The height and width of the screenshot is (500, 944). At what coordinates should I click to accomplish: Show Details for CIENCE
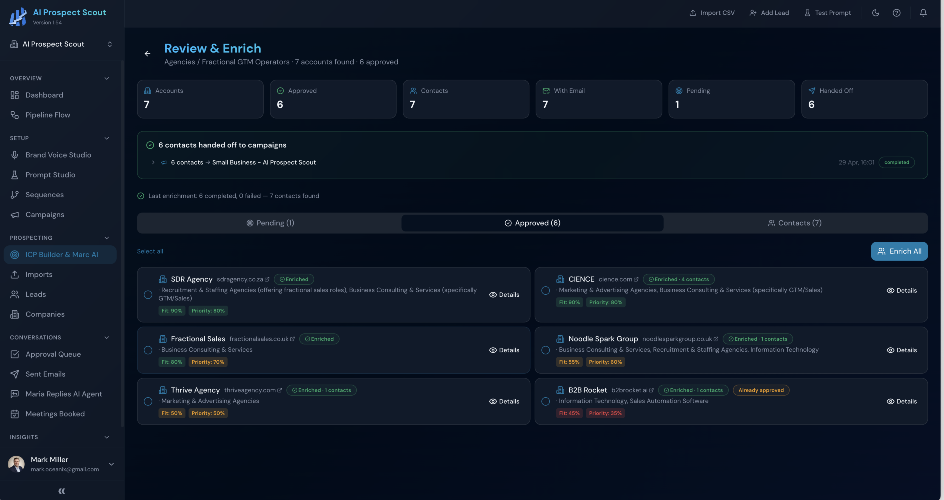pyautogui.click(x=901, y=291)
